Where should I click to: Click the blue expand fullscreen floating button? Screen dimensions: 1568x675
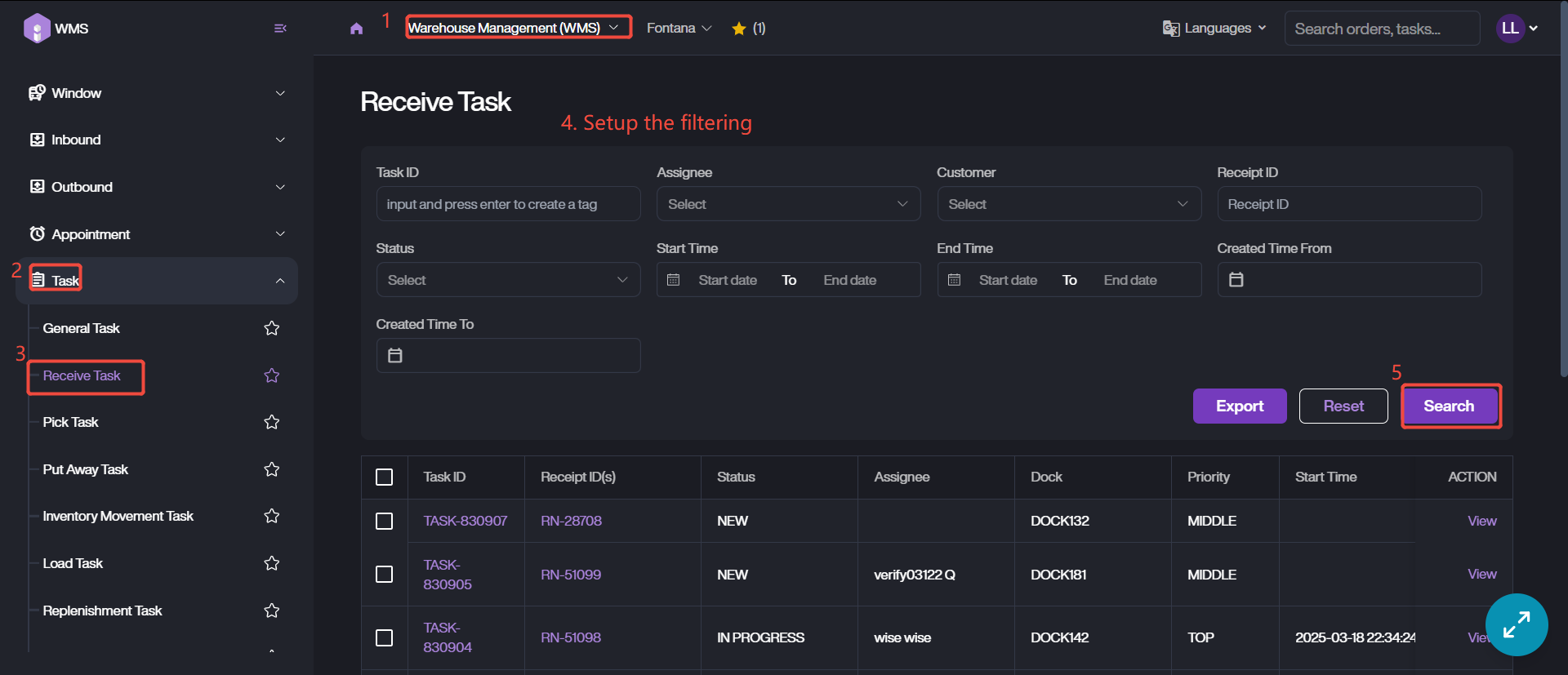point(1516,624)
